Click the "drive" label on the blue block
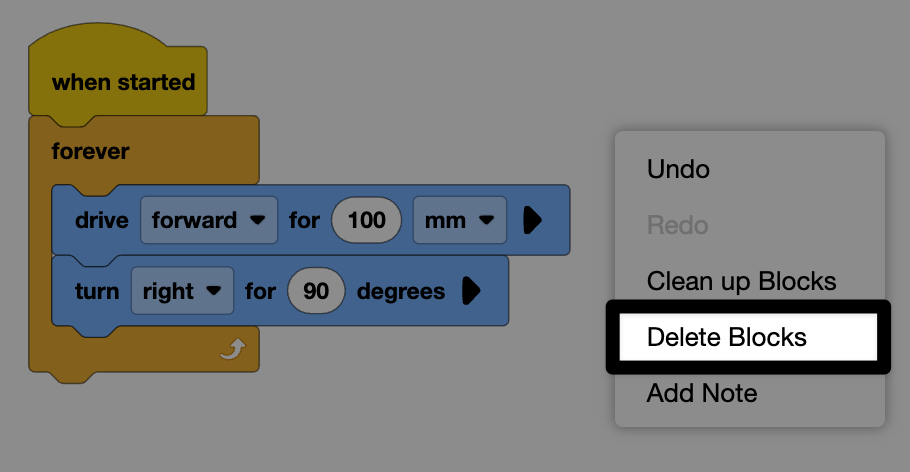The image size is (910, 472). (102, 220)
